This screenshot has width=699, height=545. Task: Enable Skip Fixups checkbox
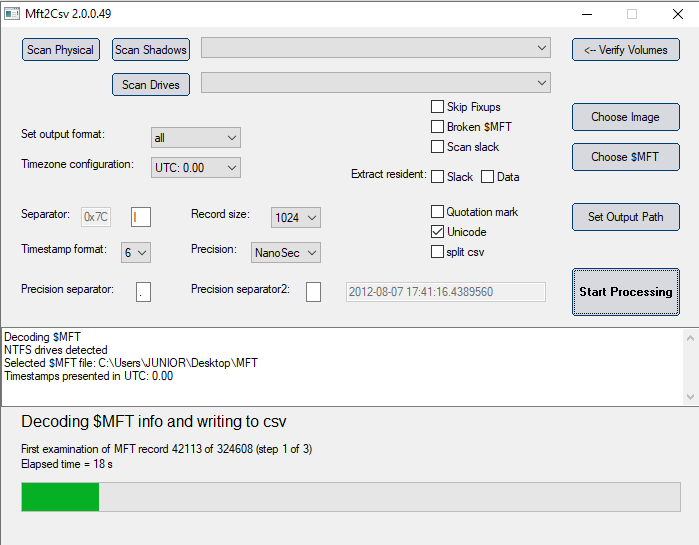438,107
